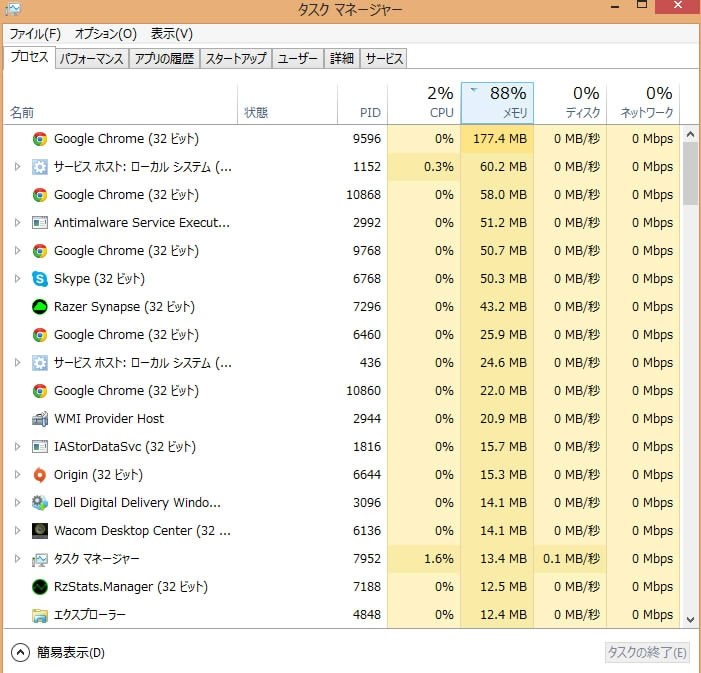Expand the Dell Digital Delivery row

point(17,503)
